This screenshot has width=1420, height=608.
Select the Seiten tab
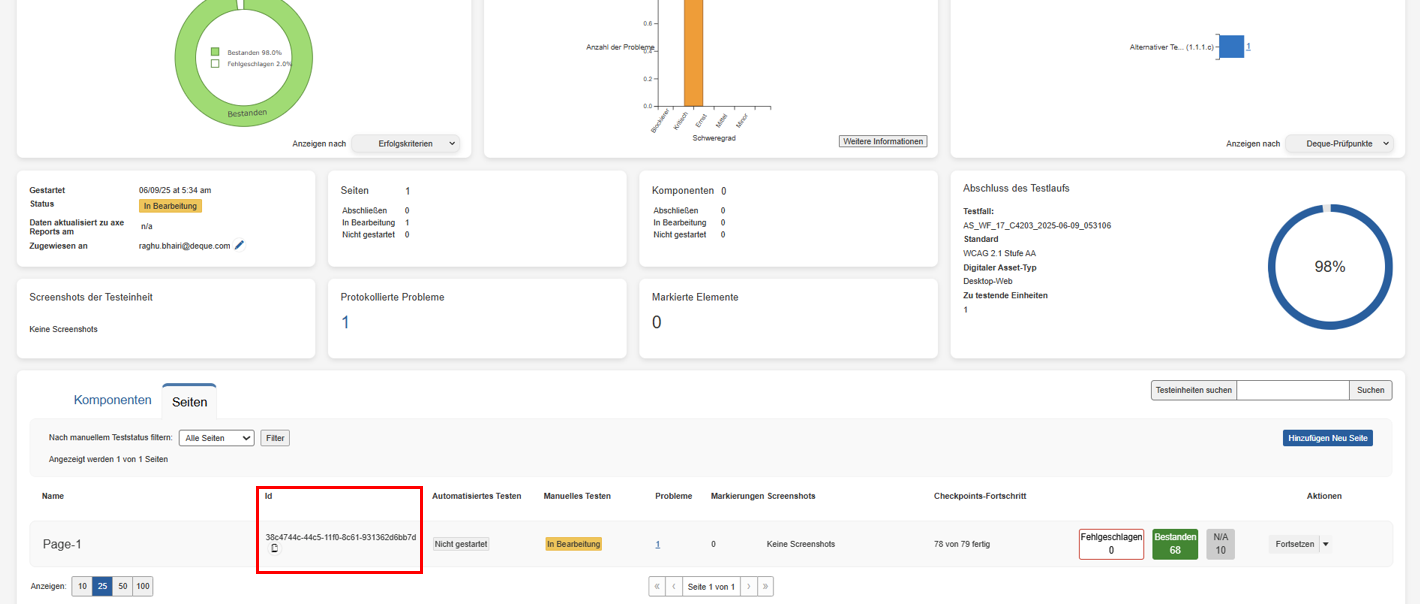tap(189, 402)
